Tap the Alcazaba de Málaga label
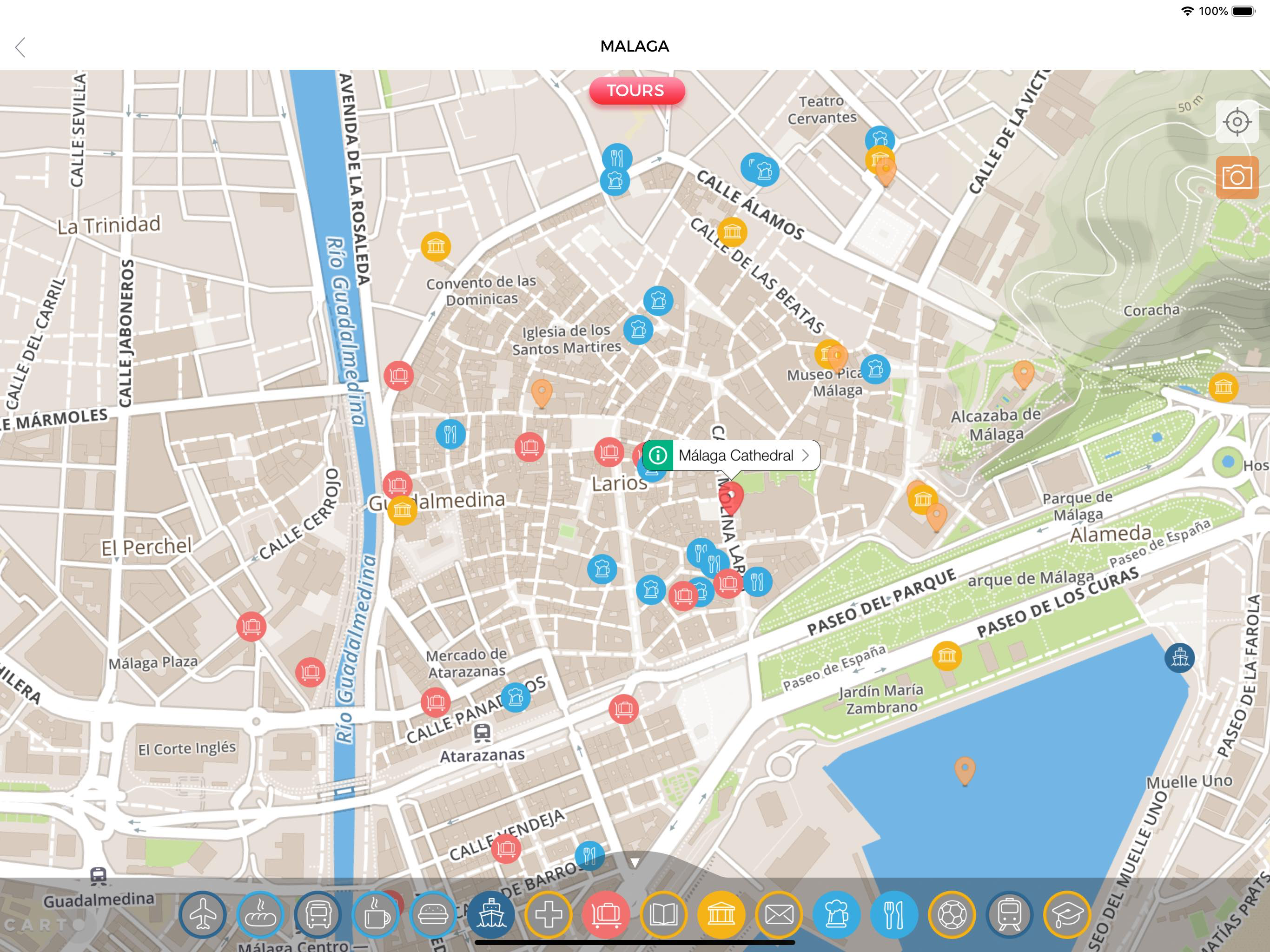The image size is (1270, 952). pyautogui.click(x=996, y=425)
